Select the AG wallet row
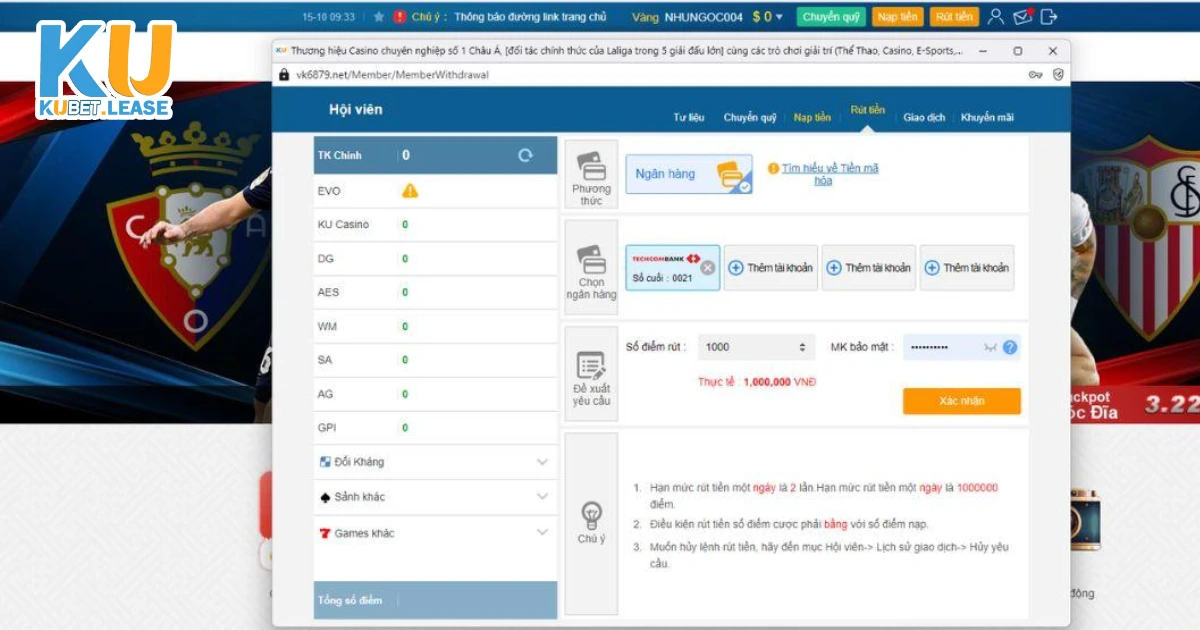 pos(435,394)
